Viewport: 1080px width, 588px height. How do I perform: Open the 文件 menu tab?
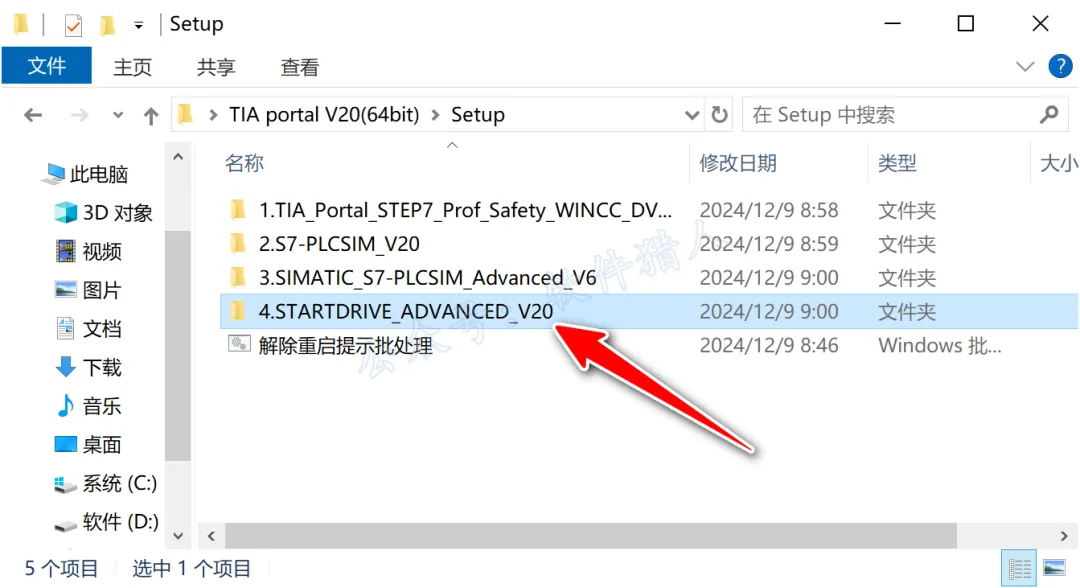(46, 66)
